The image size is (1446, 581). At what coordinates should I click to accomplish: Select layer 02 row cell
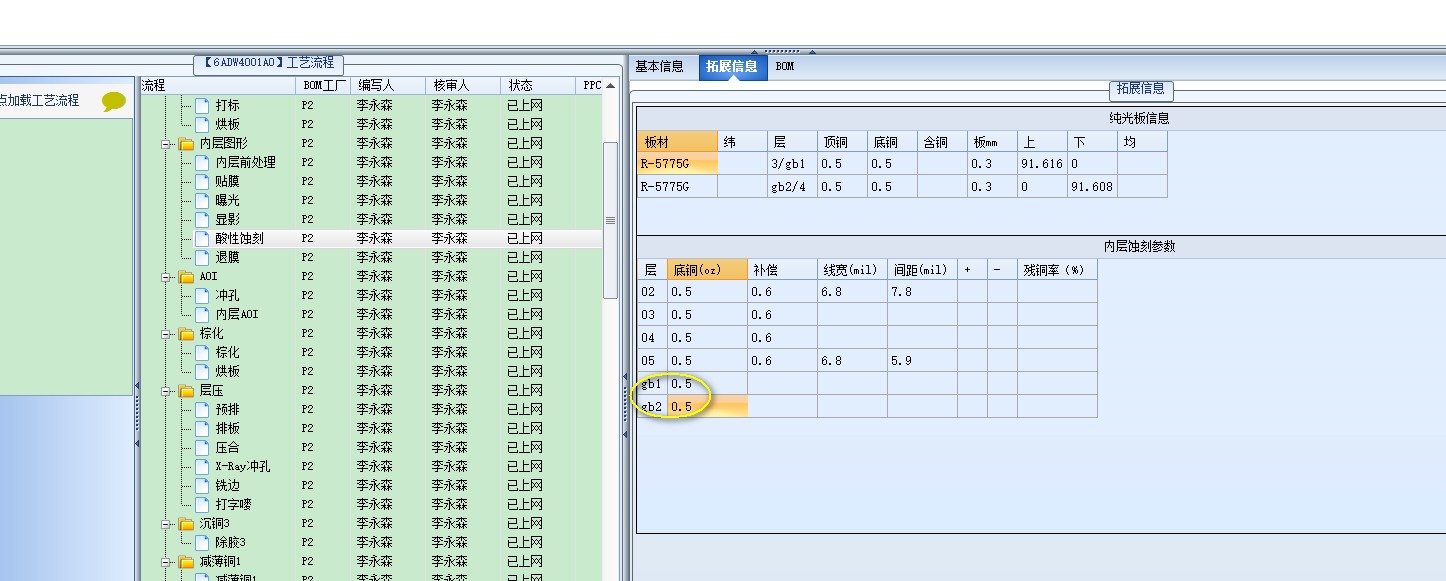click(x=652, y=291)
